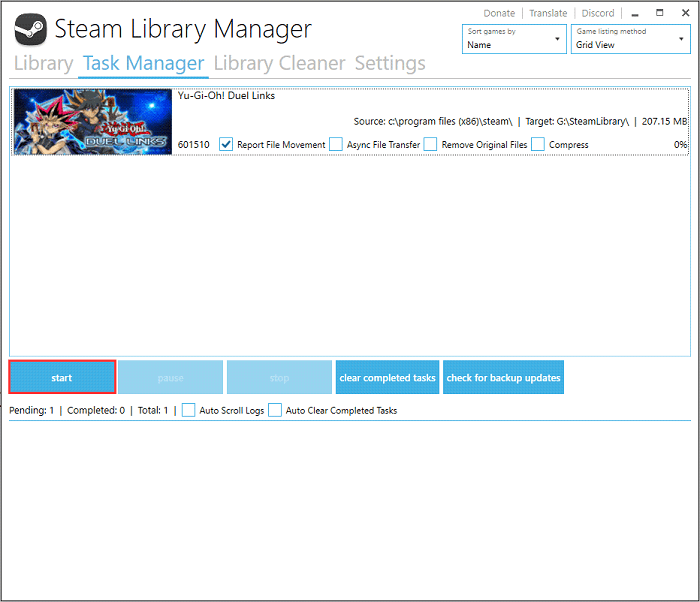The width and height of the screenshot is (700, 602).
Task: Open the Translate link
Action: (x=548, y=13)
